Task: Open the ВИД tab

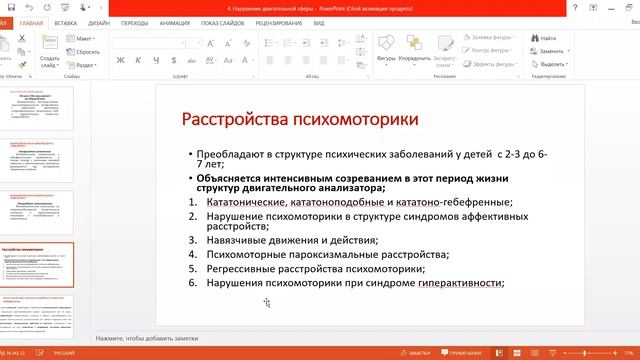Action: tap(319, 23)
